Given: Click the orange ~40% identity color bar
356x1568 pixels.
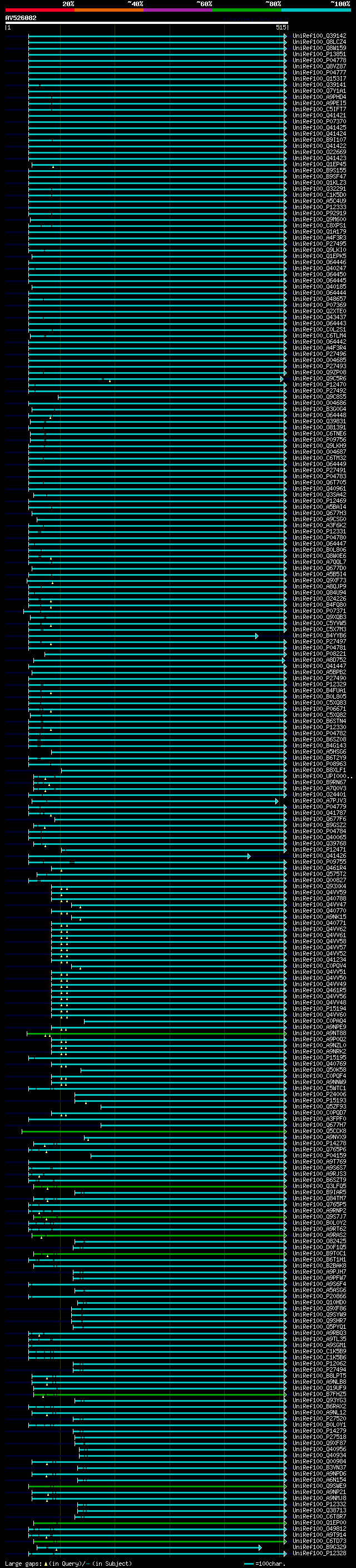Looking at the screenshot, I should tap(109, 10).
